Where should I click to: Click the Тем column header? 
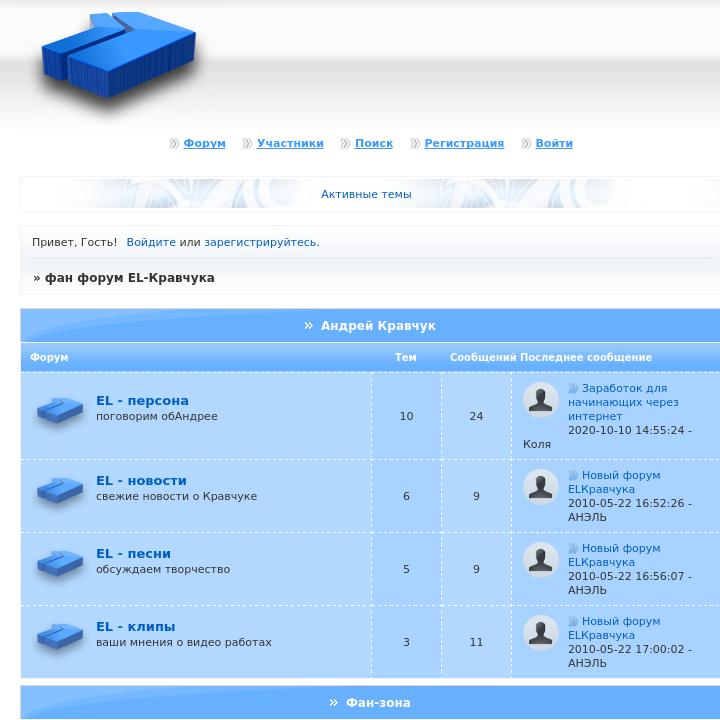405,357
